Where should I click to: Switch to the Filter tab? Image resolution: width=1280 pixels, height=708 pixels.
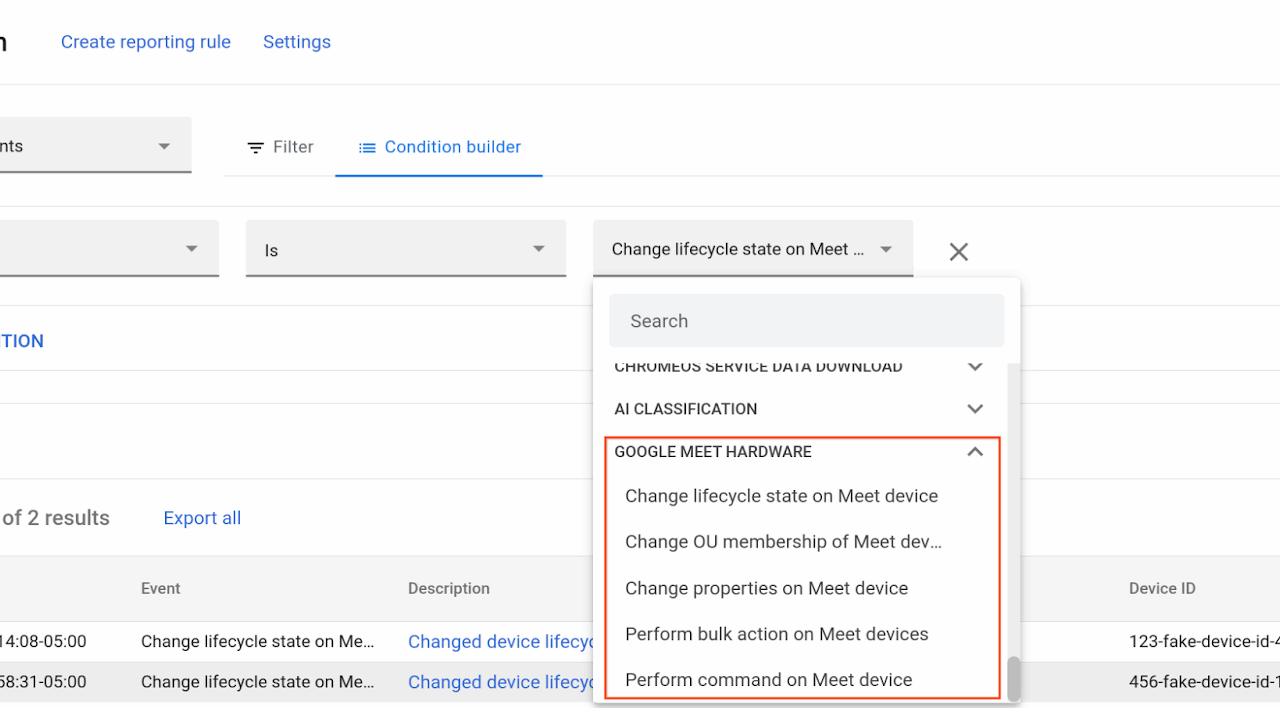pos(280,147)
